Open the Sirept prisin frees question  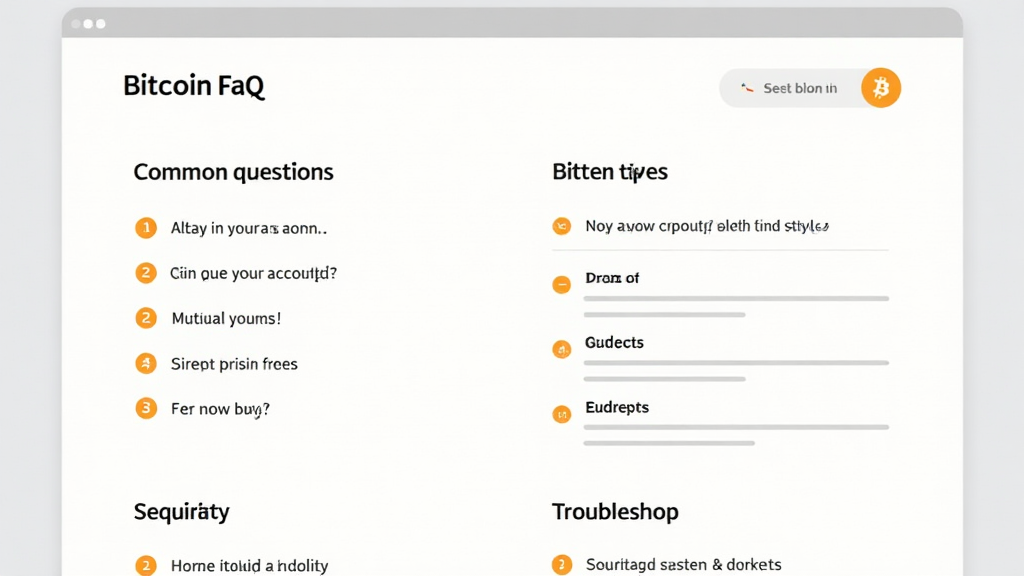tap(234, 364)
